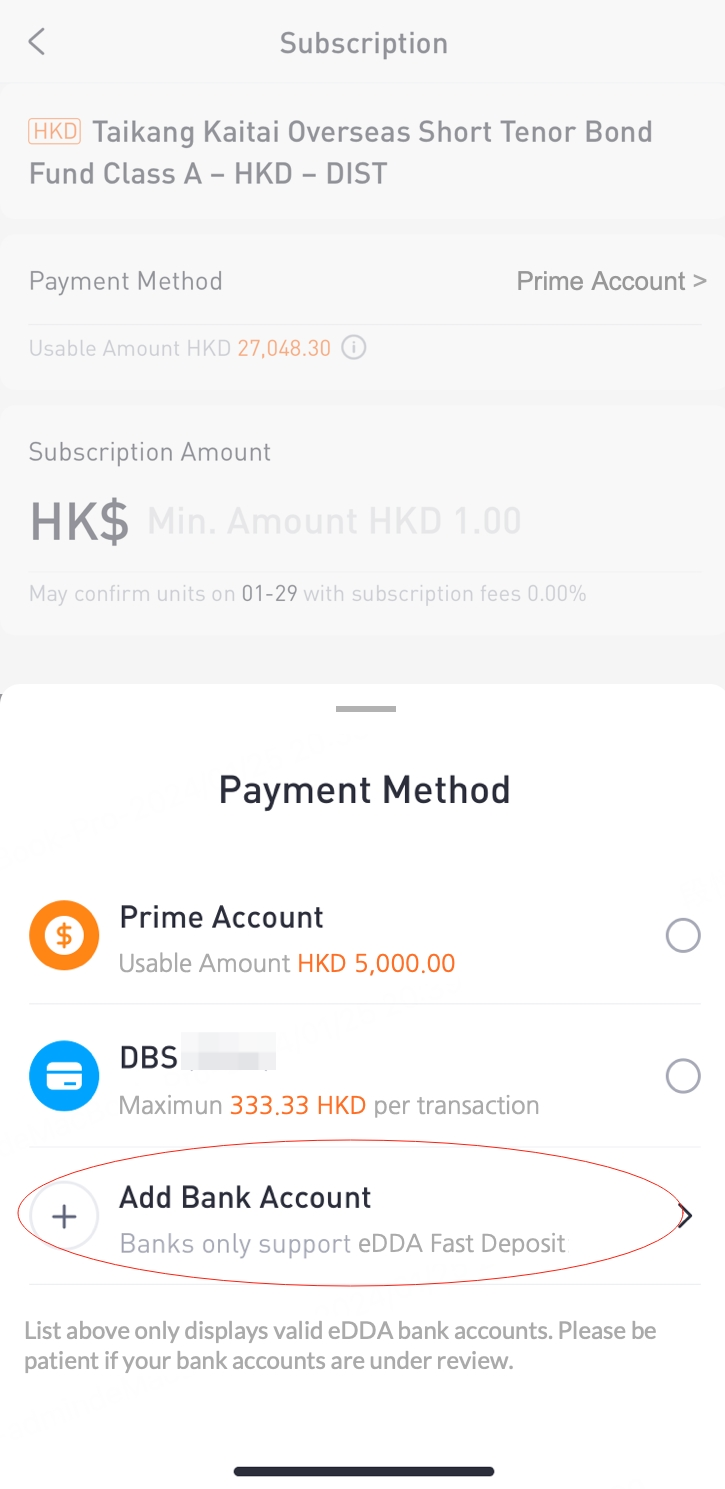Tap the bottom sheet drag handle

pyautogui.click(x=366, y=709)
